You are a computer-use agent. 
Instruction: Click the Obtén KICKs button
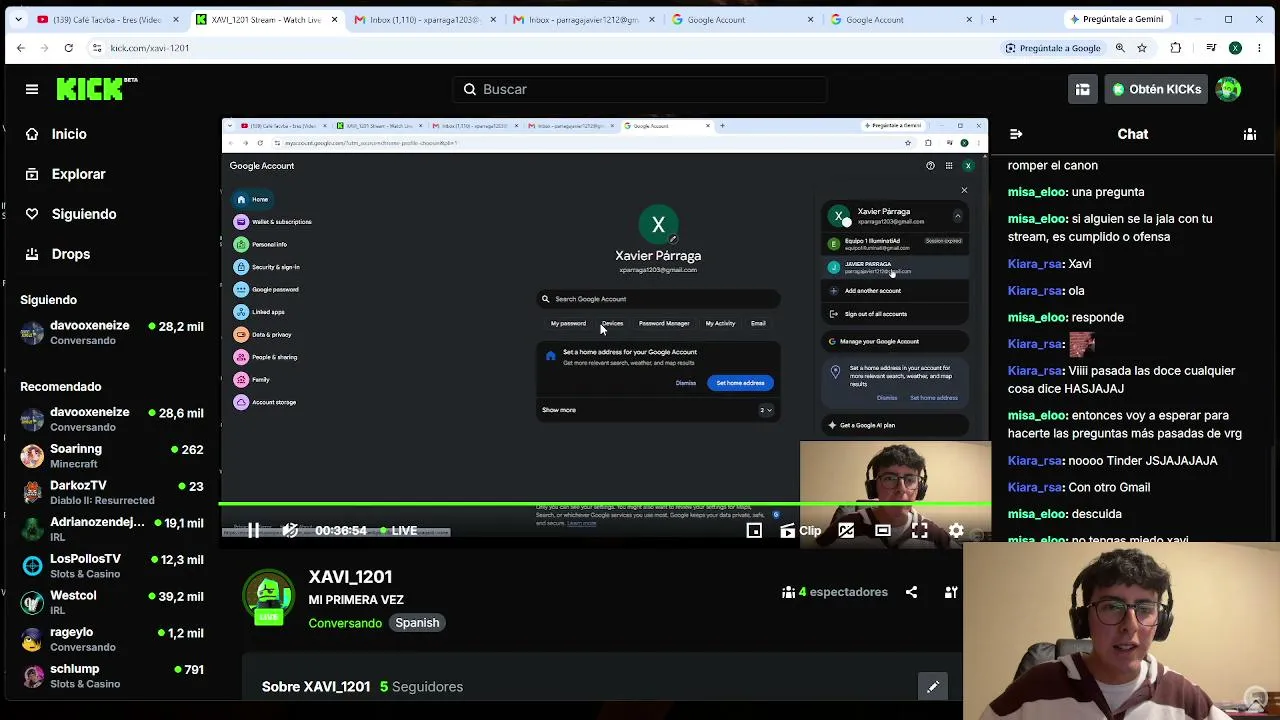pos(1156,89)
